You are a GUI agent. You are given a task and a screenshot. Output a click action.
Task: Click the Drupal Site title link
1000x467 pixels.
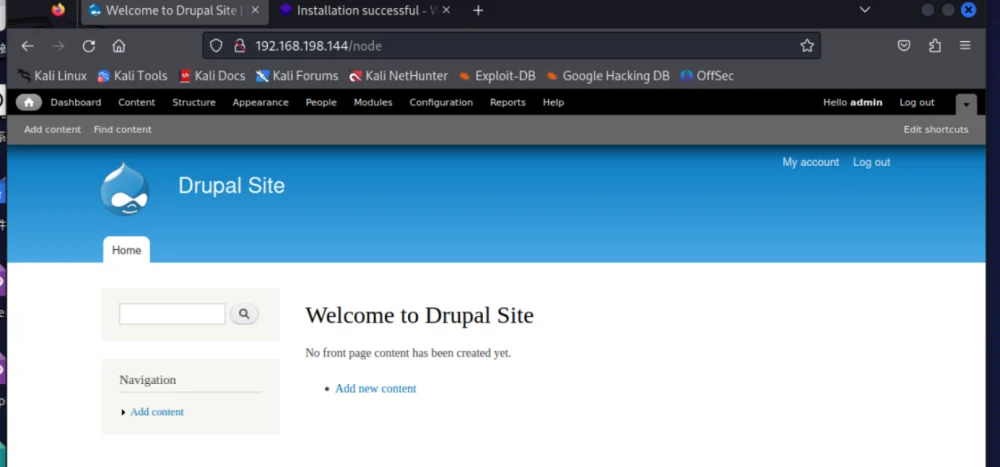pyautogui.click(x=232, y=186)
